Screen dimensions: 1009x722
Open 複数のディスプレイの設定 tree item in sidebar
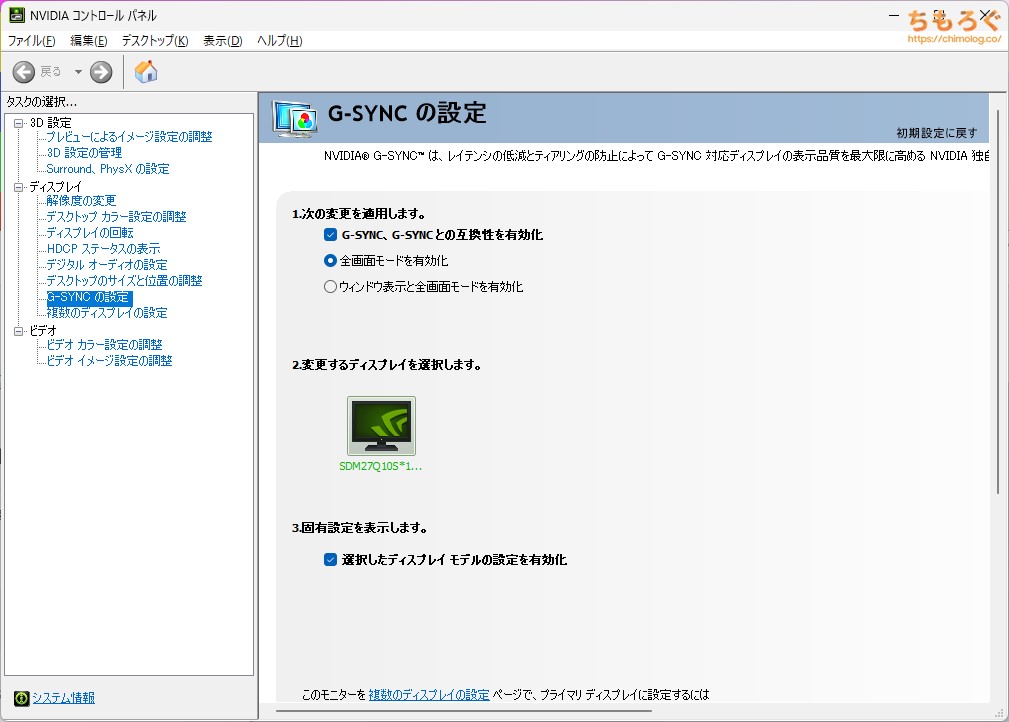pos(107,313)
